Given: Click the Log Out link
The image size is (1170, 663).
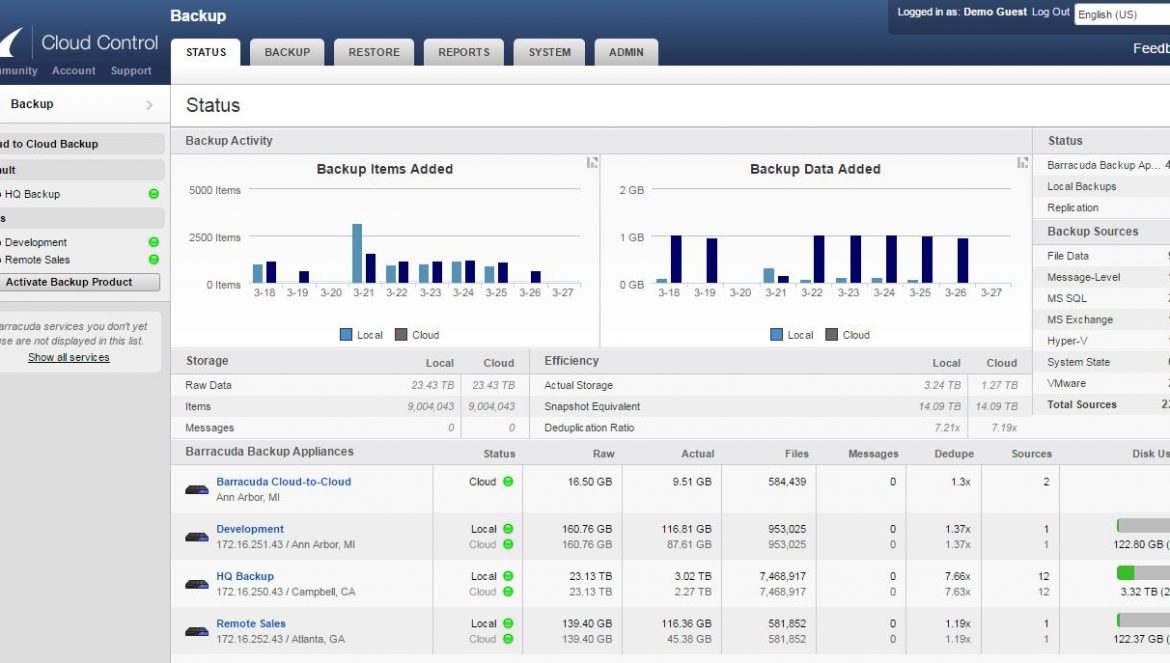Looking at the screenshot, I should pyautogui.click(x=1051, y=12).
